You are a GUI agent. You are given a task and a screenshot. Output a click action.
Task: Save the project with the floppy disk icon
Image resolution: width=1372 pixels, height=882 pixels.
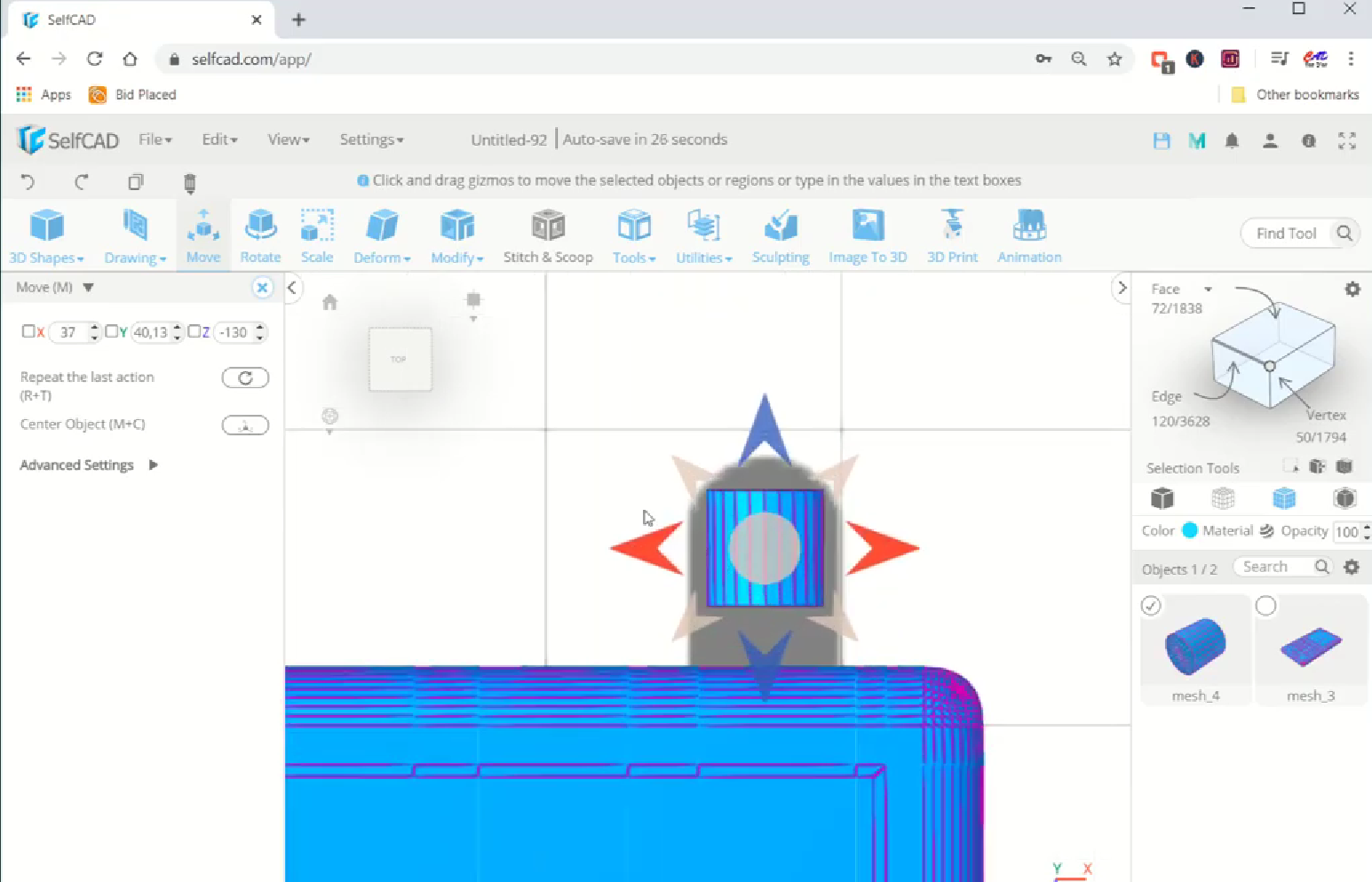[x=1162, y=140]
